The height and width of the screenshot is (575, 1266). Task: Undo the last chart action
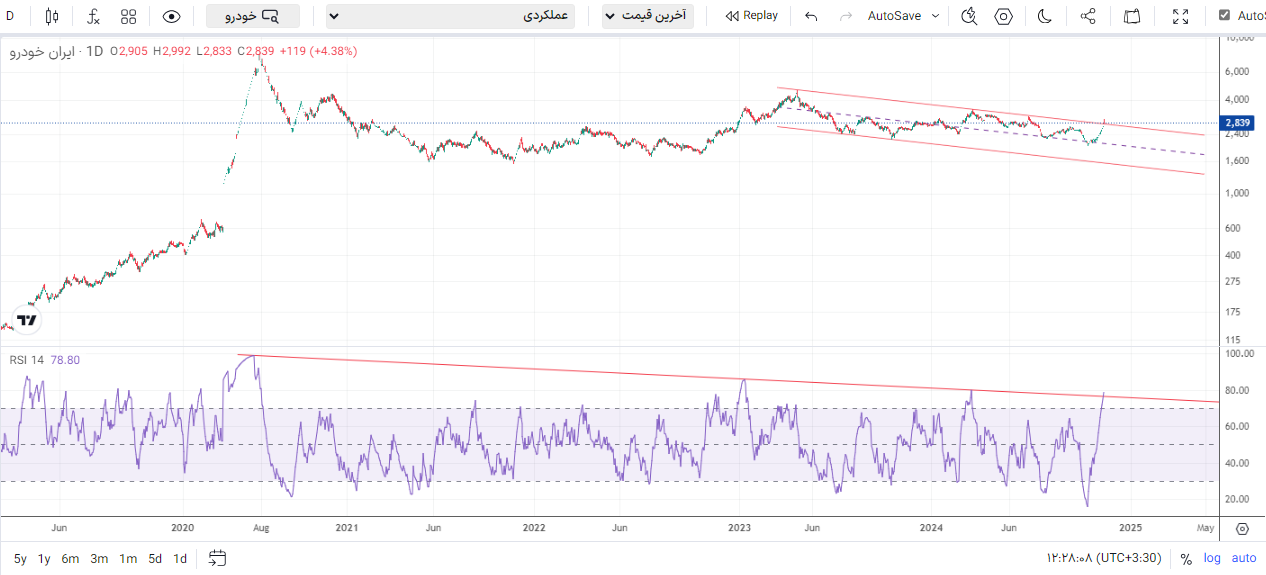tap(811, 16)
